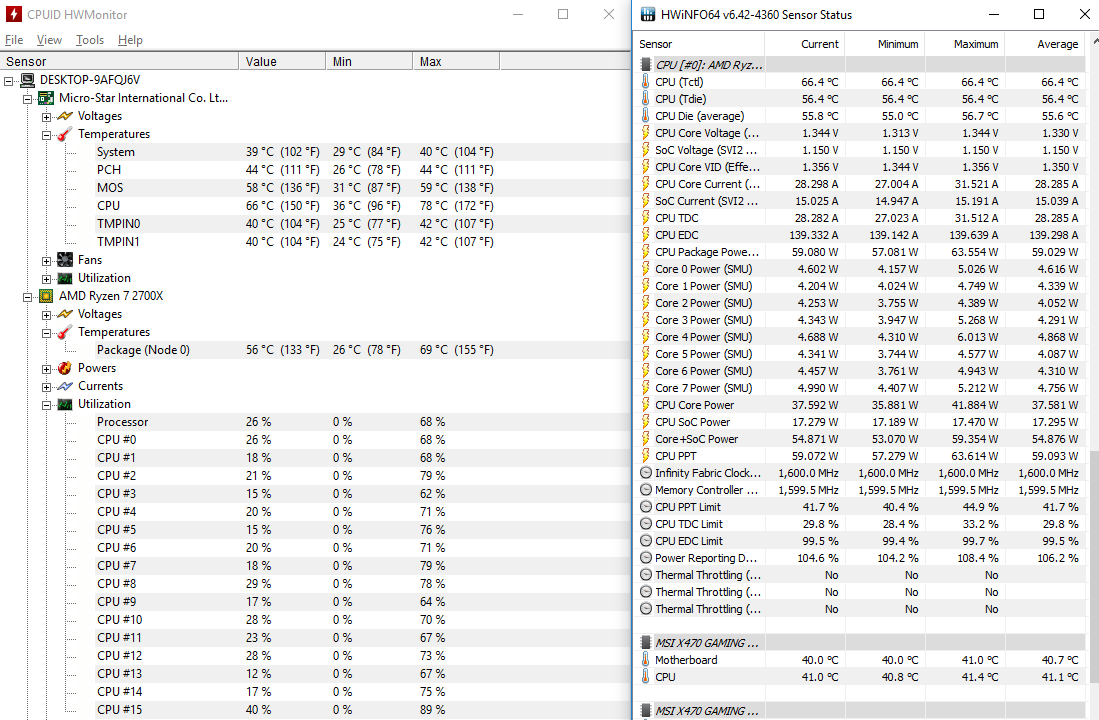The height and width of the screenshot is (720, 1099).
Task: Click chip icon beside first MSI X470 GAMING header
Action: [646, 642]
